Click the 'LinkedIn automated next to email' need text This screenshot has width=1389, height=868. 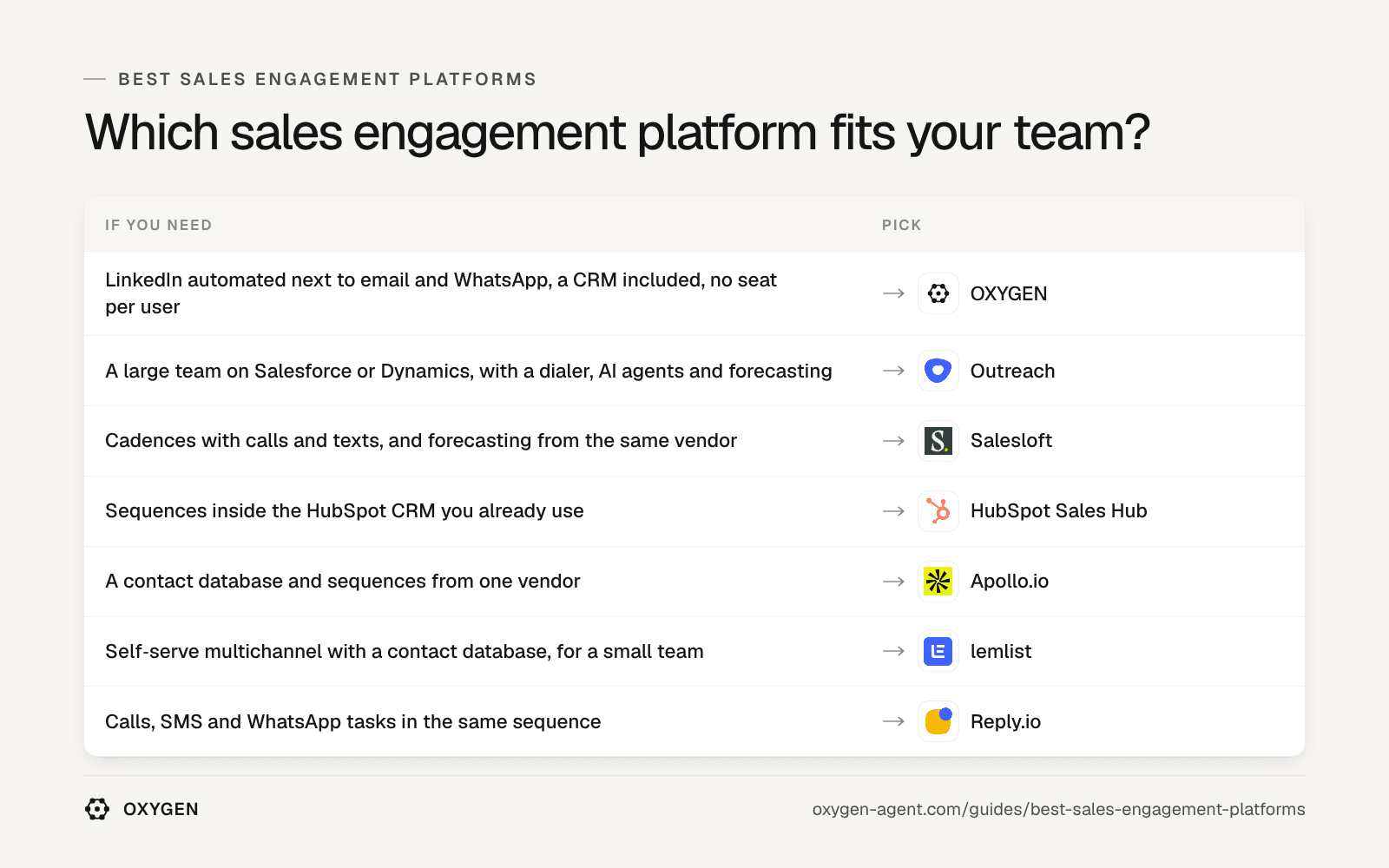pyautogui.click(x=441, y=293)
